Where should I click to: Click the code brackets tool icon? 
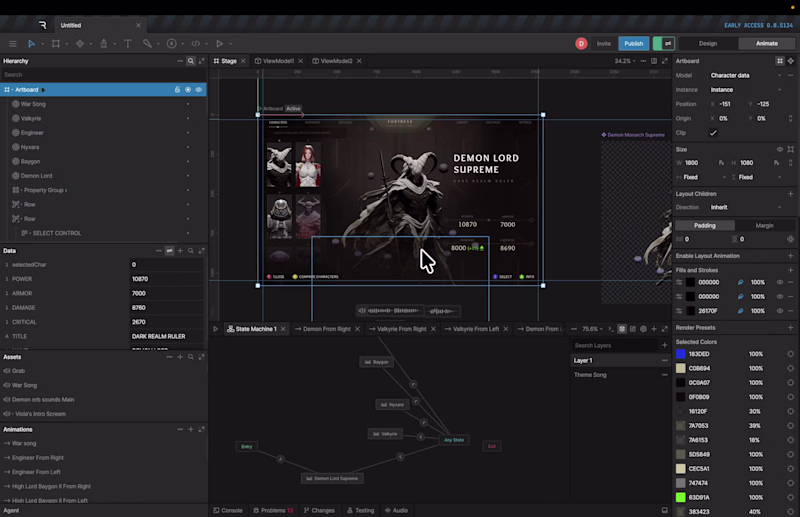[x=195, y=43]
